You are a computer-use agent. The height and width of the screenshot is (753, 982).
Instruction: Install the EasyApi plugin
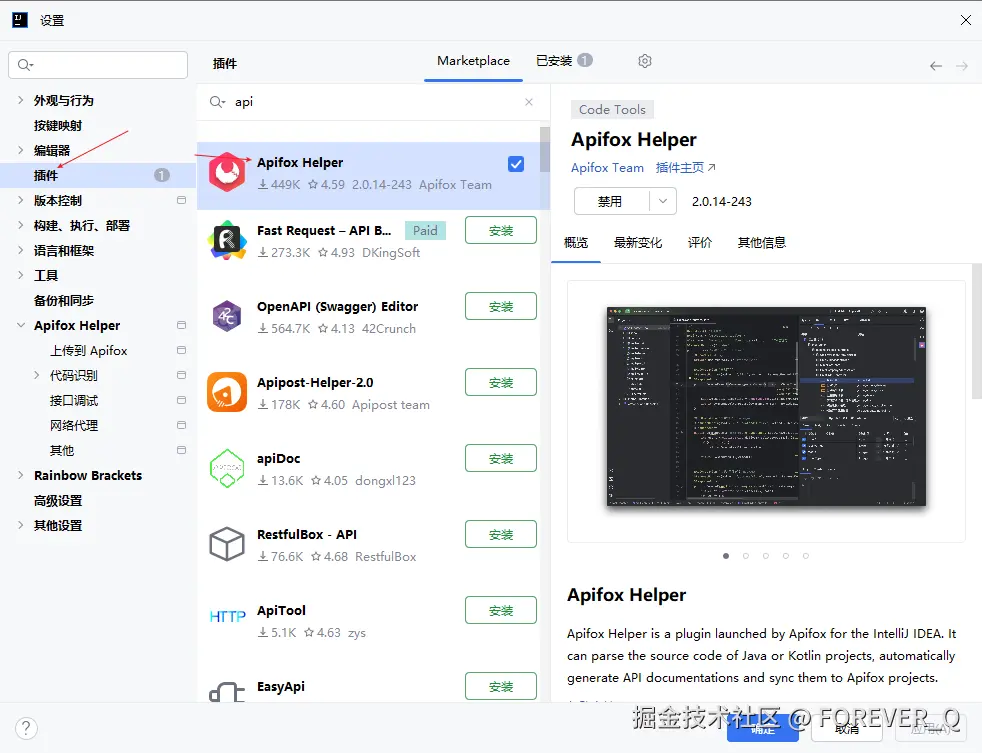click(x=501, y=687)
